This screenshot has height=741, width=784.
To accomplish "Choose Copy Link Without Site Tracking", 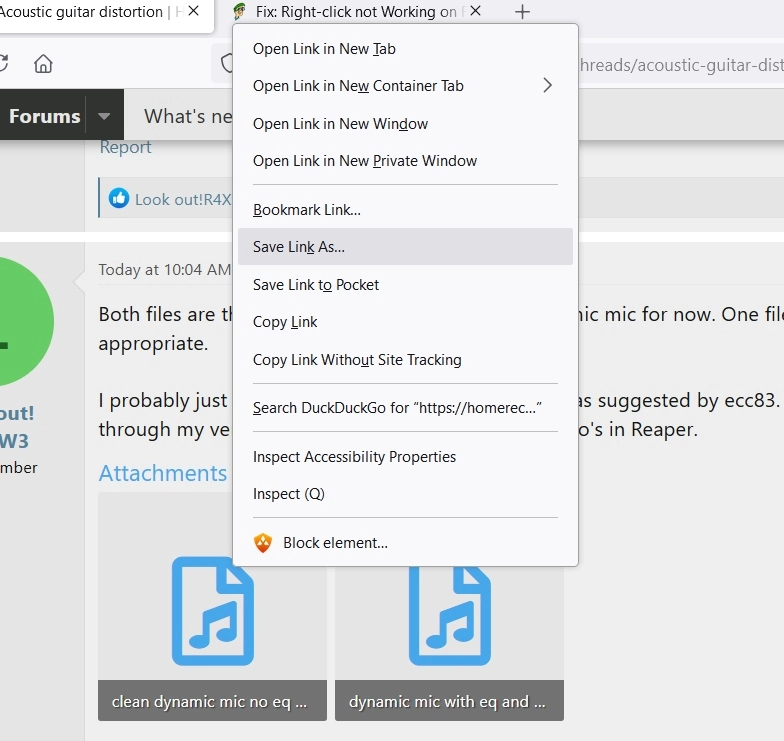I will tap(405, 360).
